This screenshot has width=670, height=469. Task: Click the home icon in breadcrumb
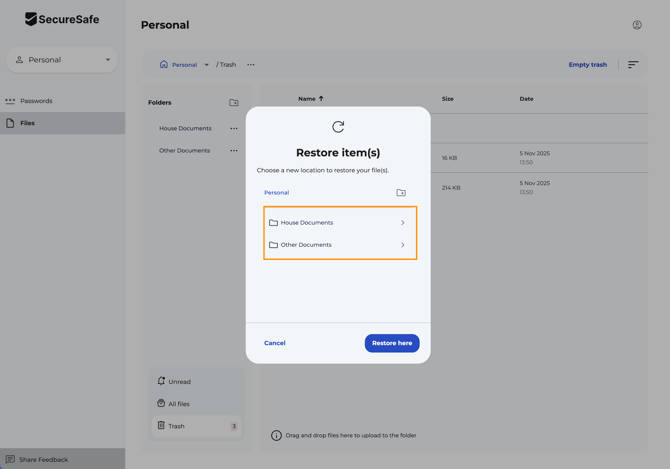point(164,65)
